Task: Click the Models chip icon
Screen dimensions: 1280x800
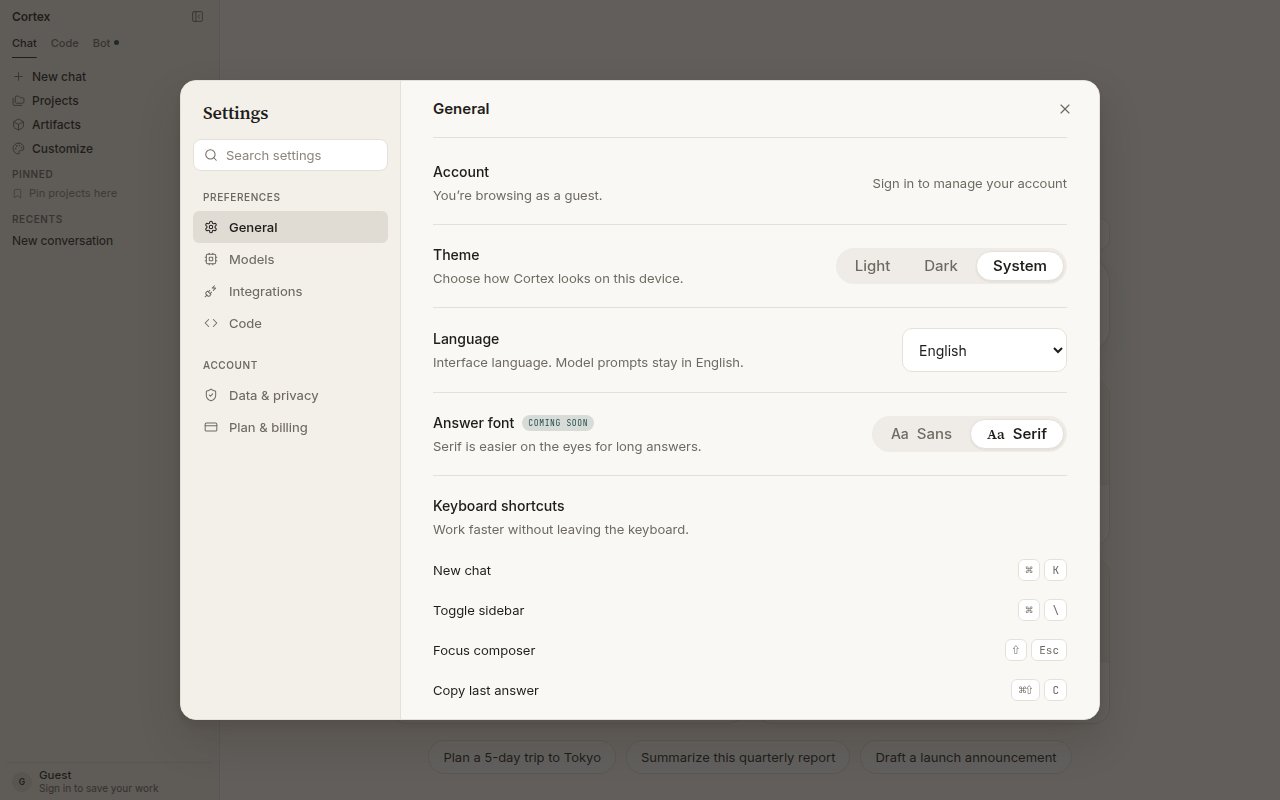Action: click(211, 259)
